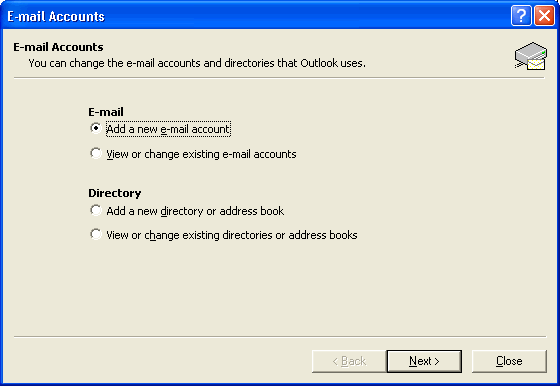Viewport: 560px width, 386px height.
Task: Choose View or change existing directories radio button
Action: point(95,234)
